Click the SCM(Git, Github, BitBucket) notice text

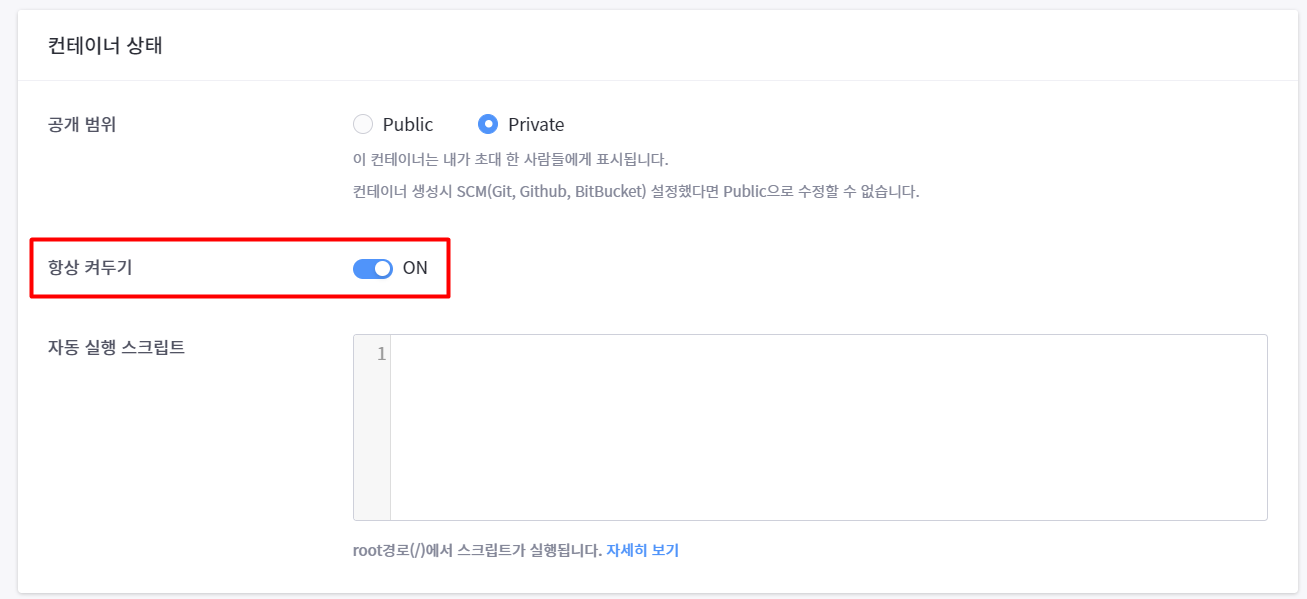click(x=636, y=191)
